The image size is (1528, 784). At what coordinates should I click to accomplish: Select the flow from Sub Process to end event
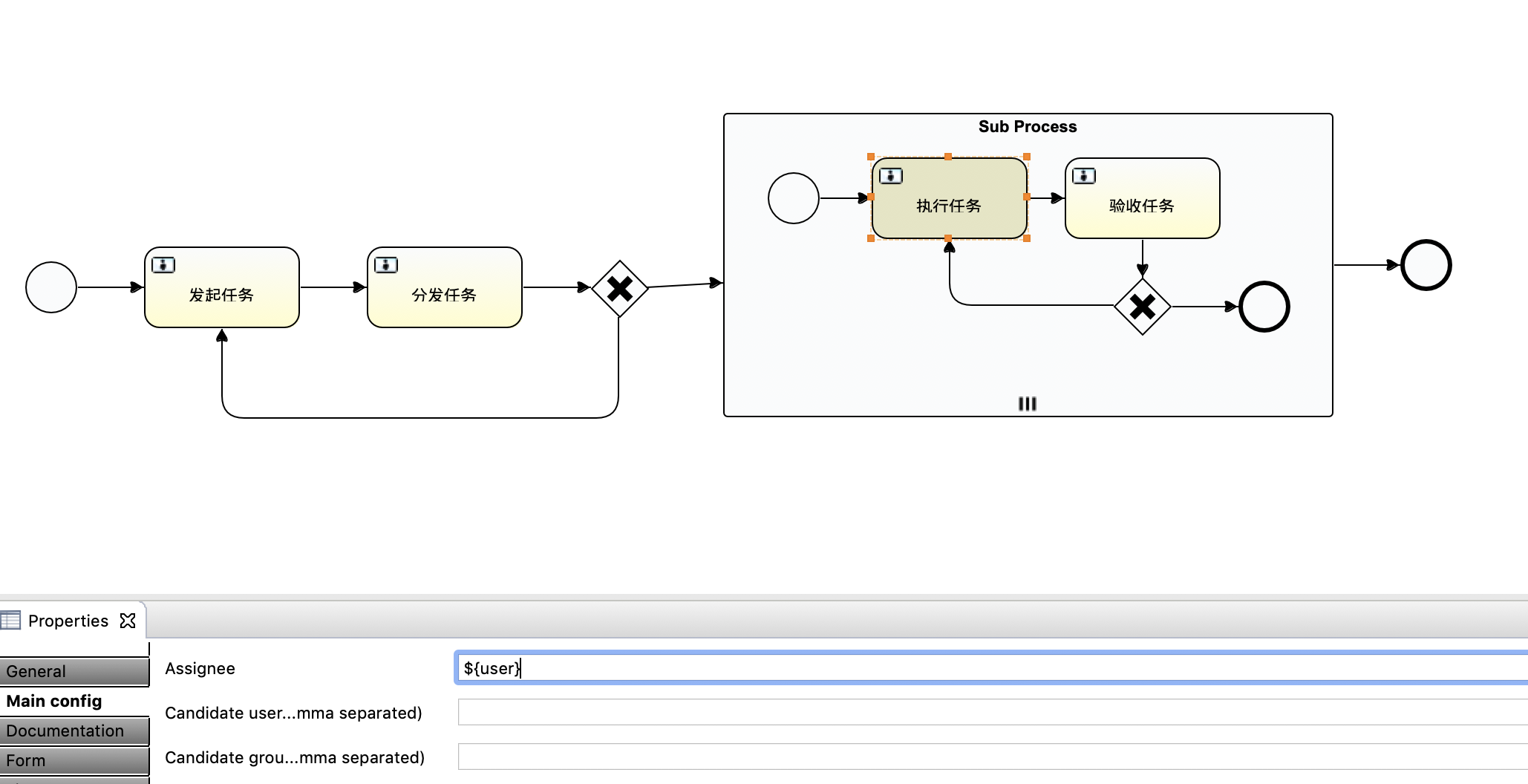1366,265
